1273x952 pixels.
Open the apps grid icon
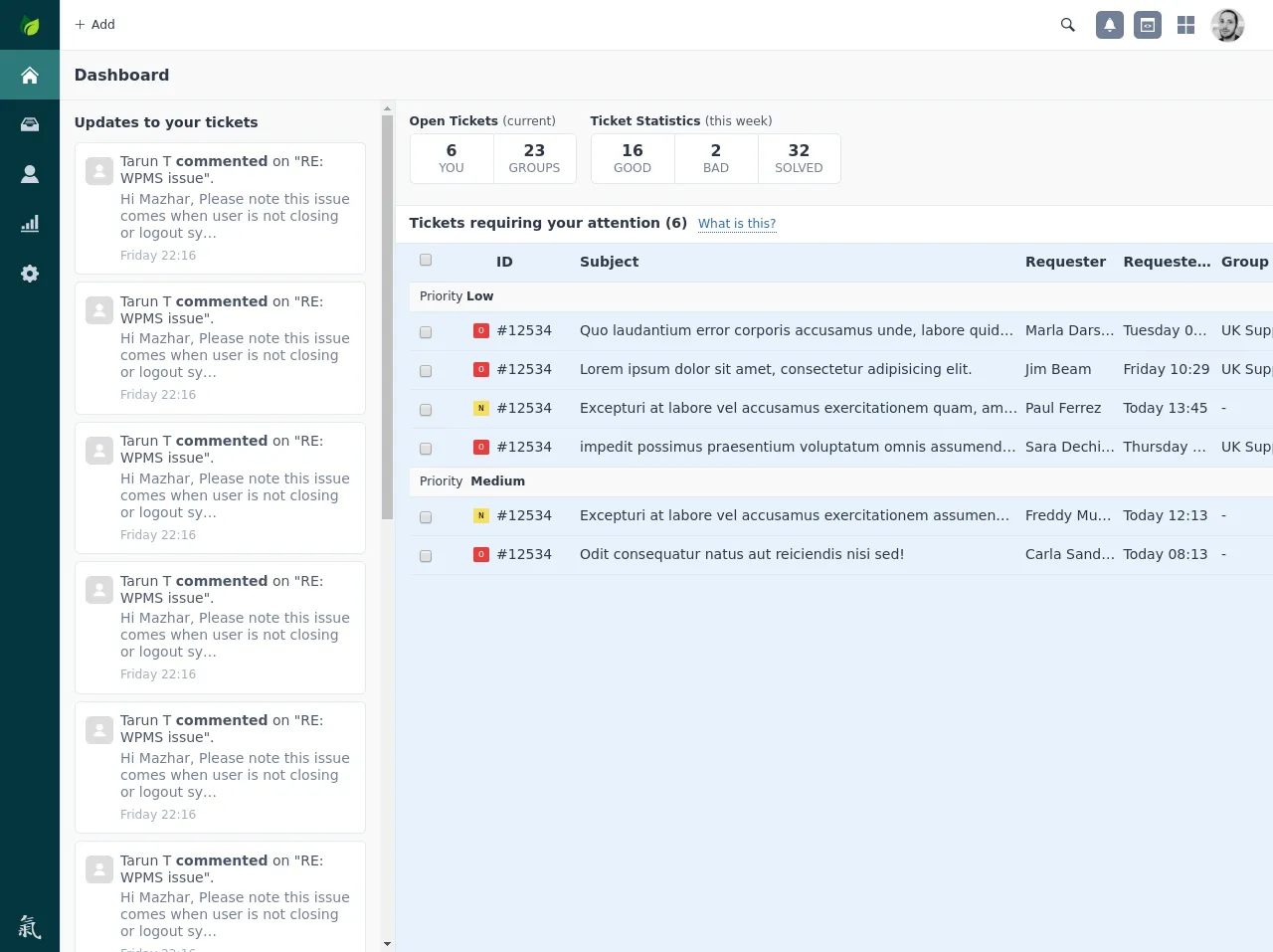pos(1185,25)
